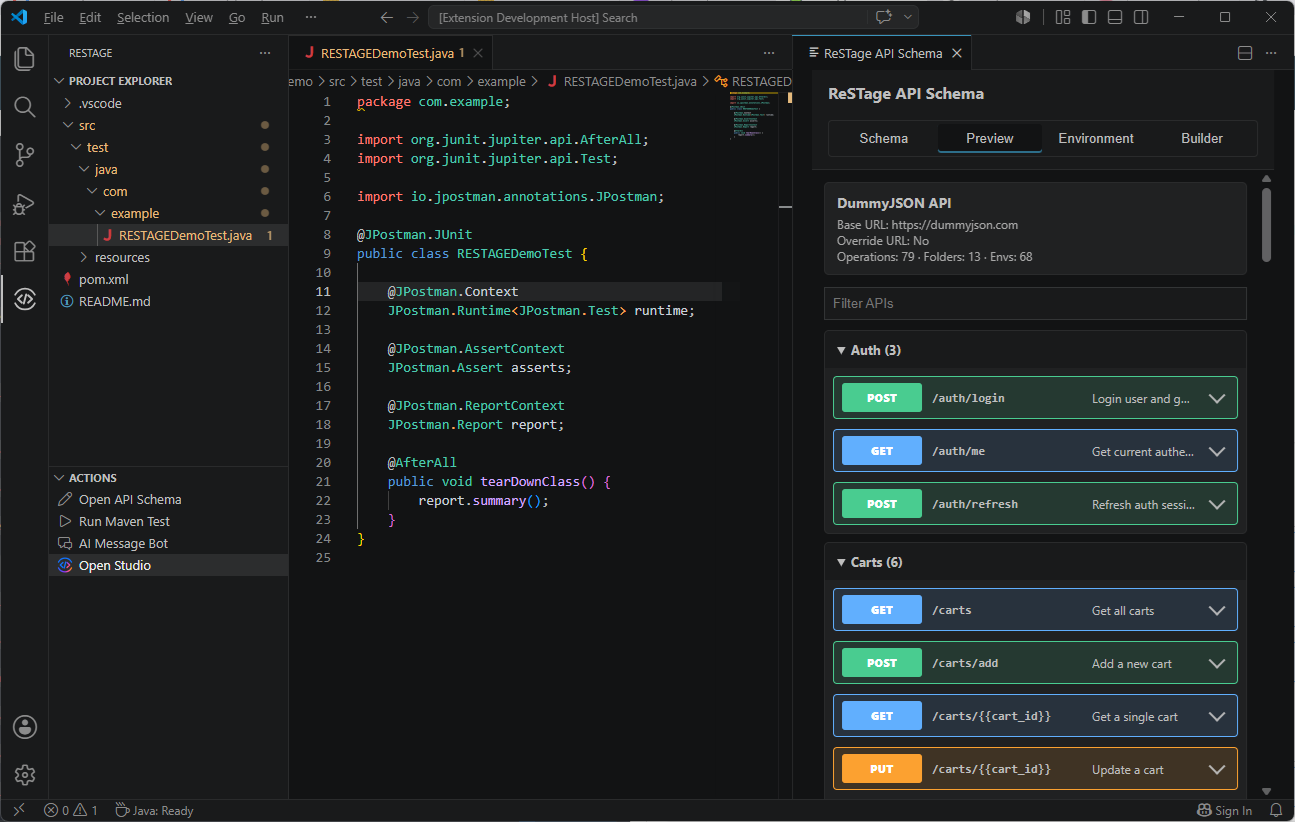Open the Extensions view icon
This screenshot has height=822, width=1295.
coord(24,251)
